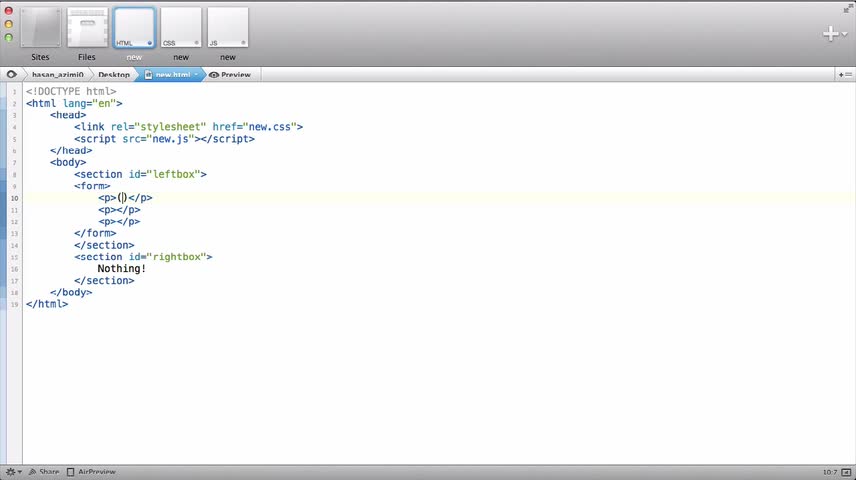The width and height of the screenshot is (856, 480).
Task: Click the closing </html> tag
Action: click(47, 304)
